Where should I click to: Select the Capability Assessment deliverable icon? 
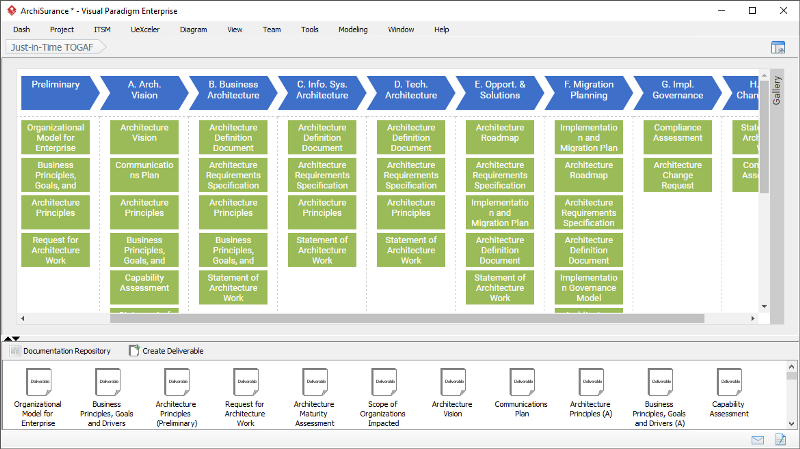point(729,382)
